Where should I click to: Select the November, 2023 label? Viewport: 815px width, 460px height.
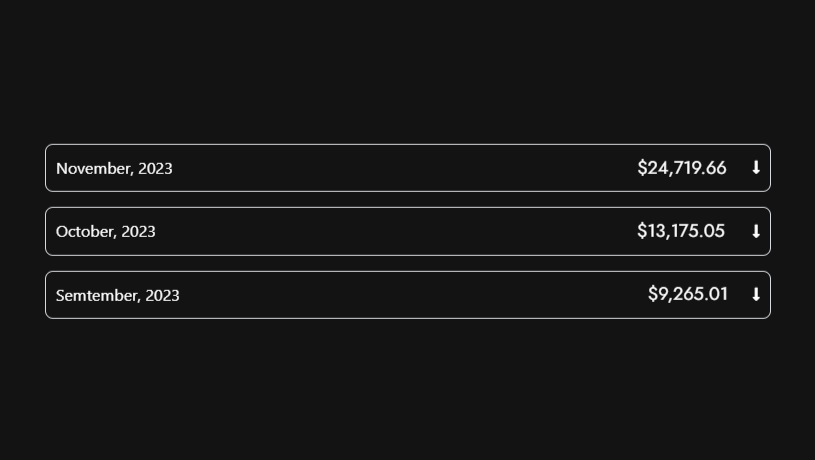tap(114, 168)
